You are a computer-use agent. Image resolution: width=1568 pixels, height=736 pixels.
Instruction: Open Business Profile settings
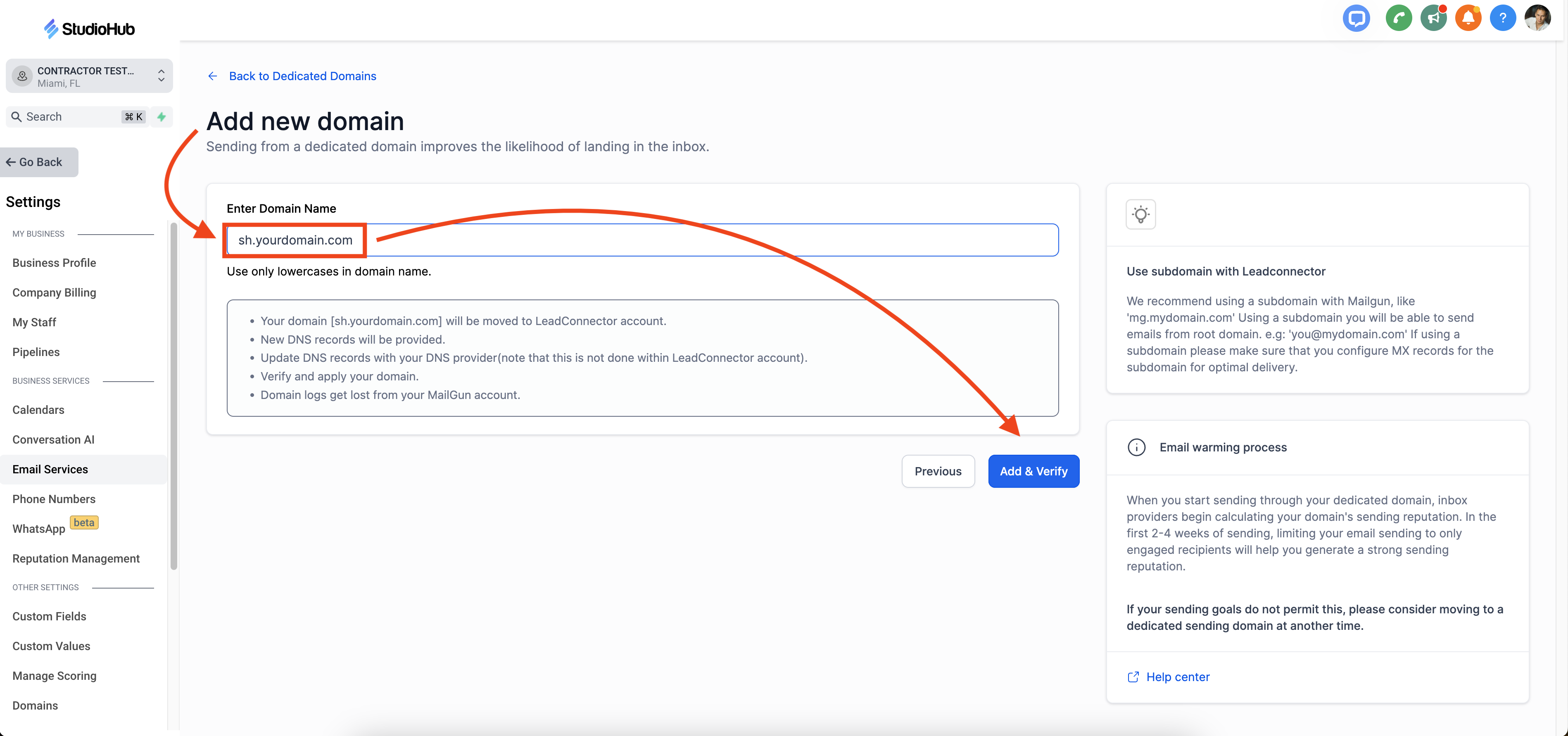tap(54, 263)
